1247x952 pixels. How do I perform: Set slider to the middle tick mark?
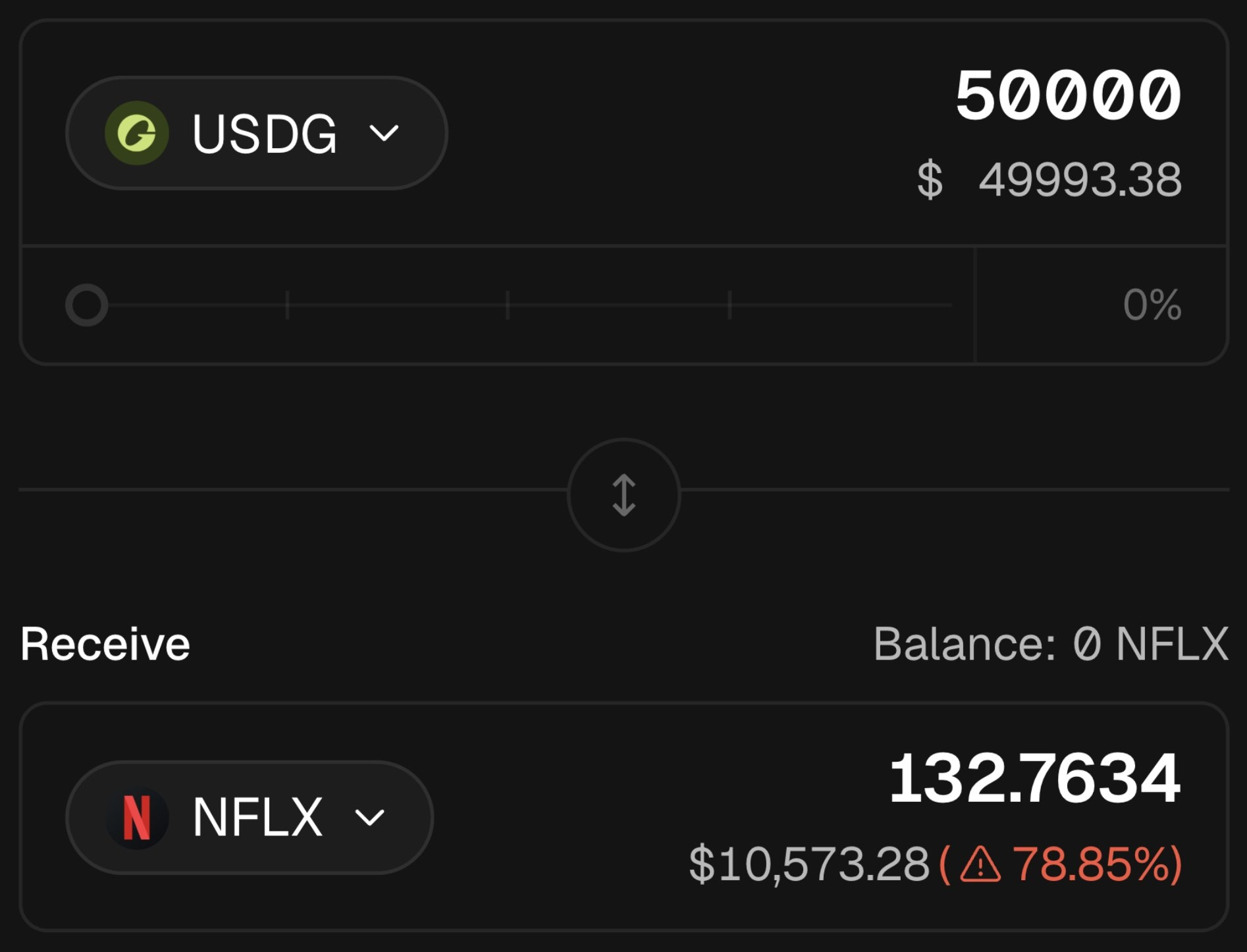(508, 305)
